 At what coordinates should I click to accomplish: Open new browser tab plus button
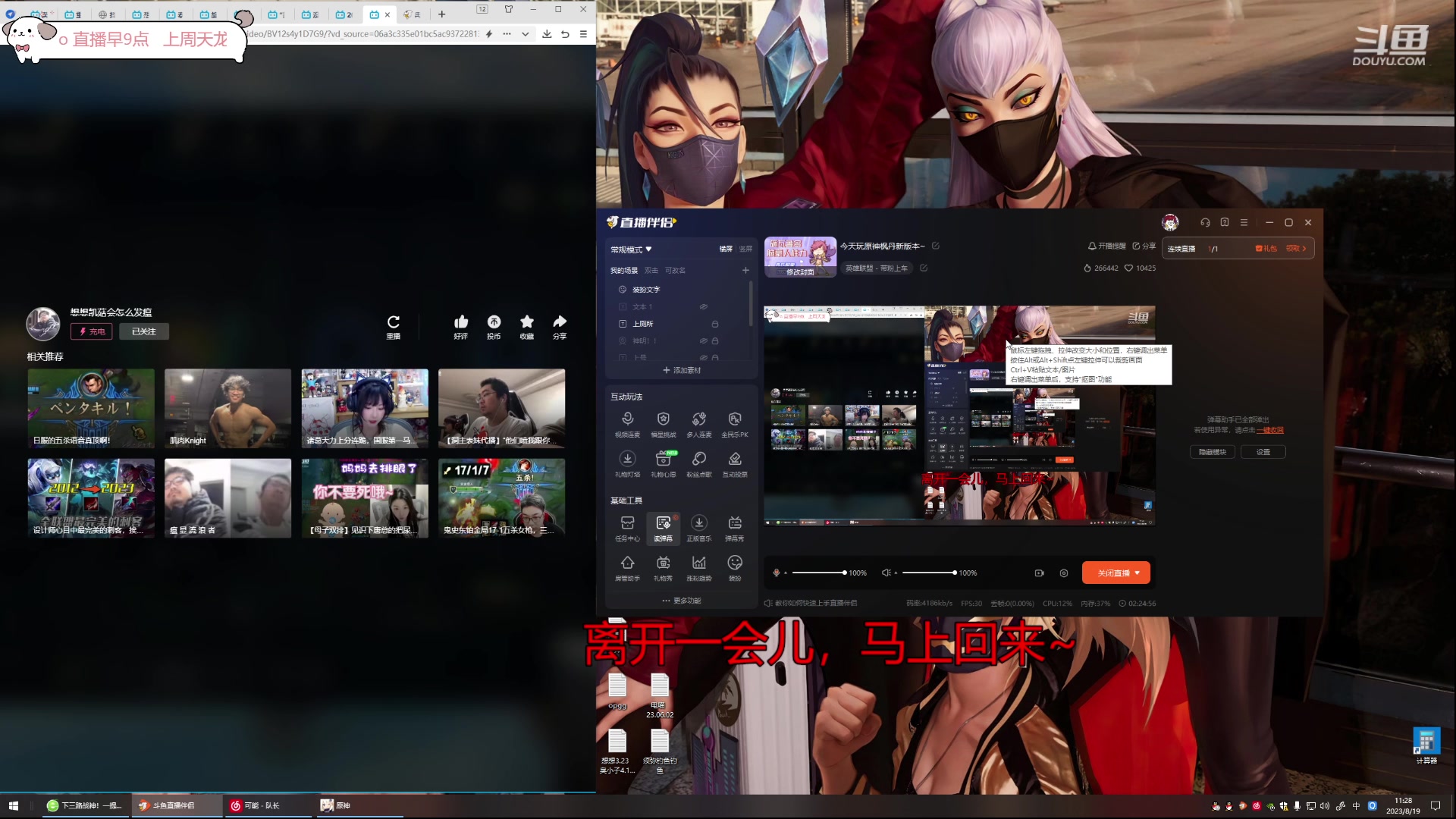(441, 14)
